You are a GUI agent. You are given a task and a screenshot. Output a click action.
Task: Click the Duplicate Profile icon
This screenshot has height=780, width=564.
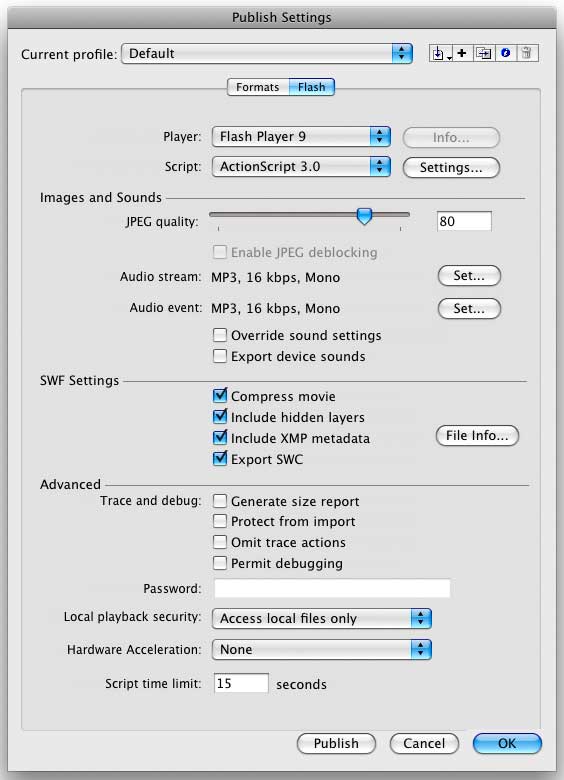(483, 53)
